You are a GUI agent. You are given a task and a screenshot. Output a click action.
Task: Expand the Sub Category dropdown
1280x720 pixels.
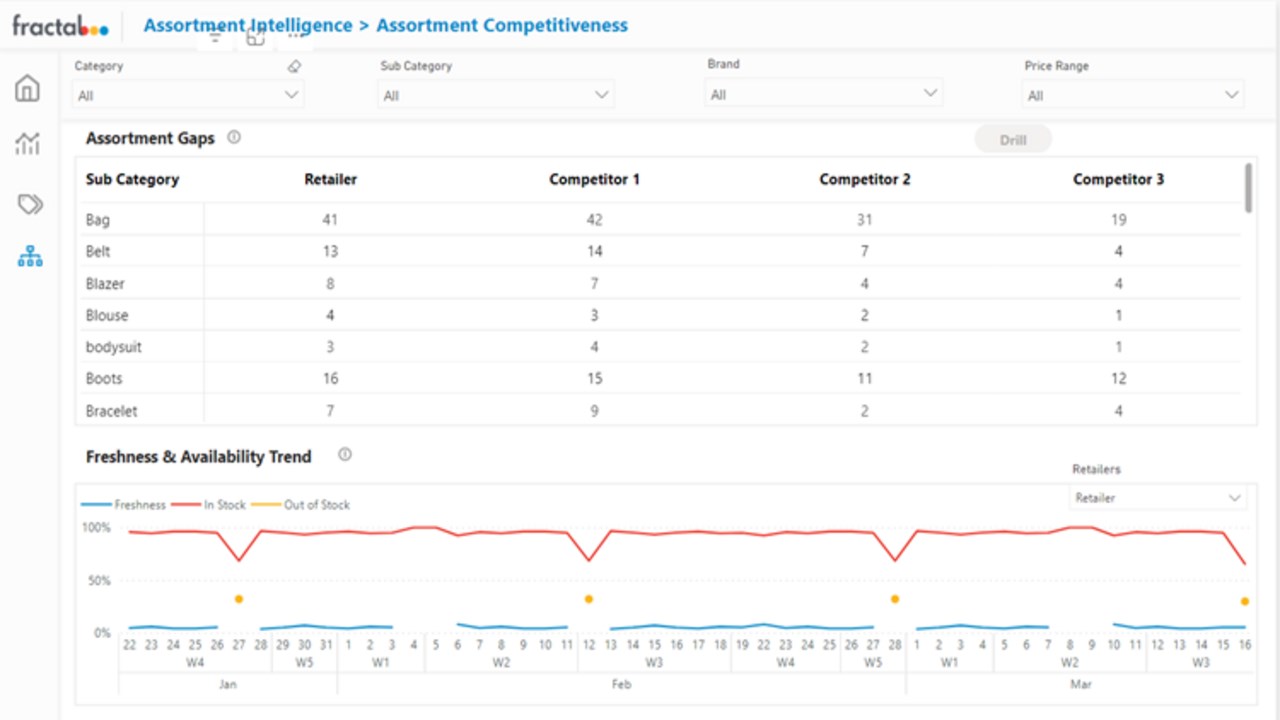496,95
